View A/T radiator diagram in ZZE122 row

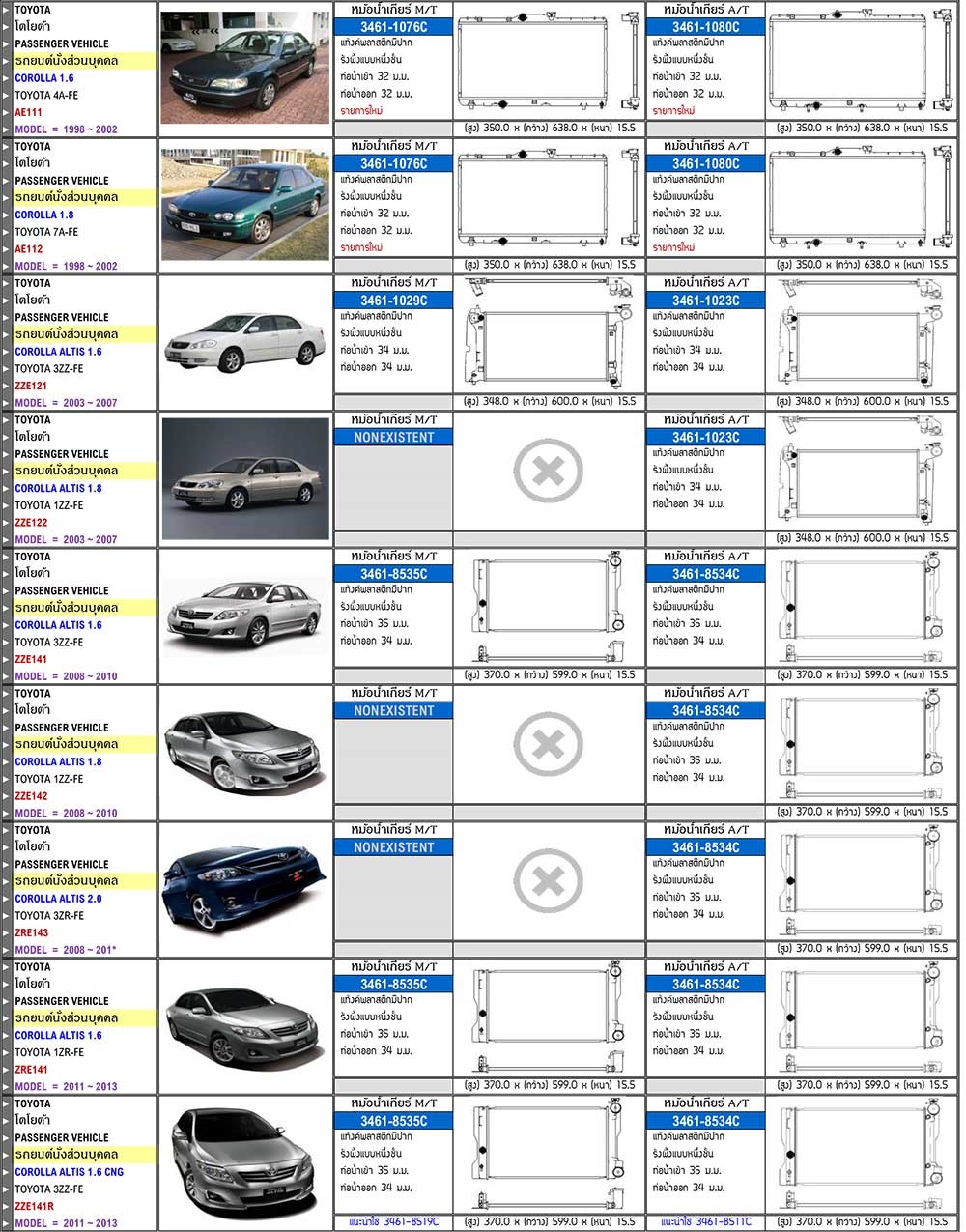(861, 473)
